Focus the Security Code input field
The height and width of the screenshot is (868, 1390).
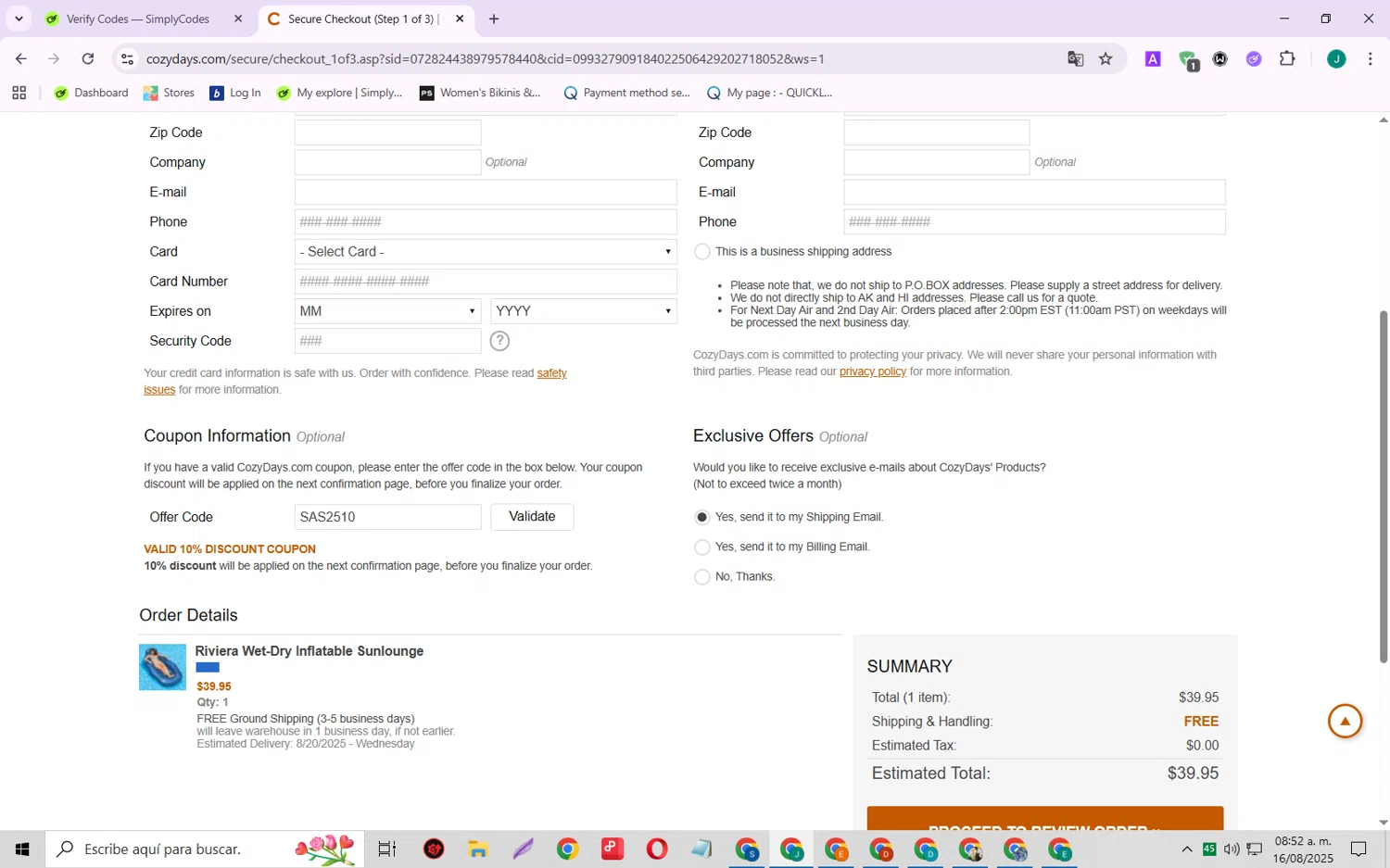tap(387, 341)
